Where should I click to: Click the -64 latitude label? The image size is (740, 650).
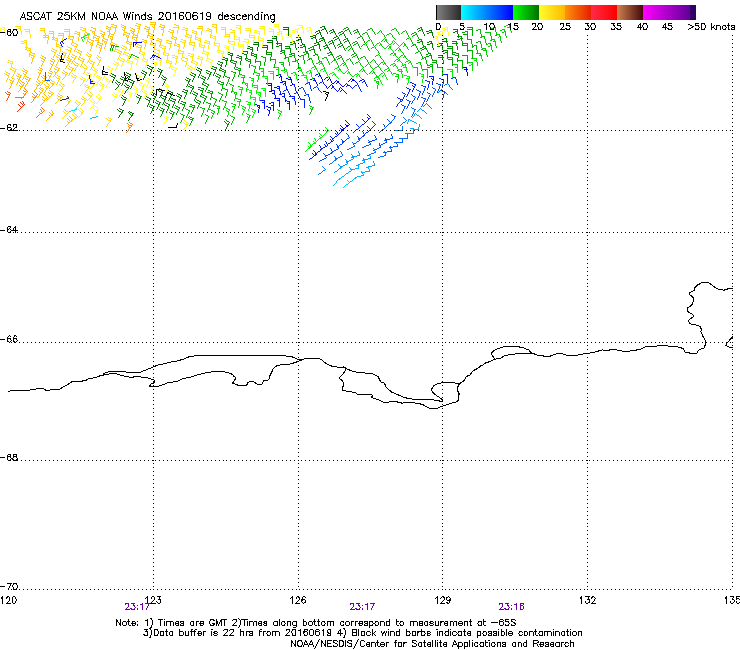pos(9,230)
